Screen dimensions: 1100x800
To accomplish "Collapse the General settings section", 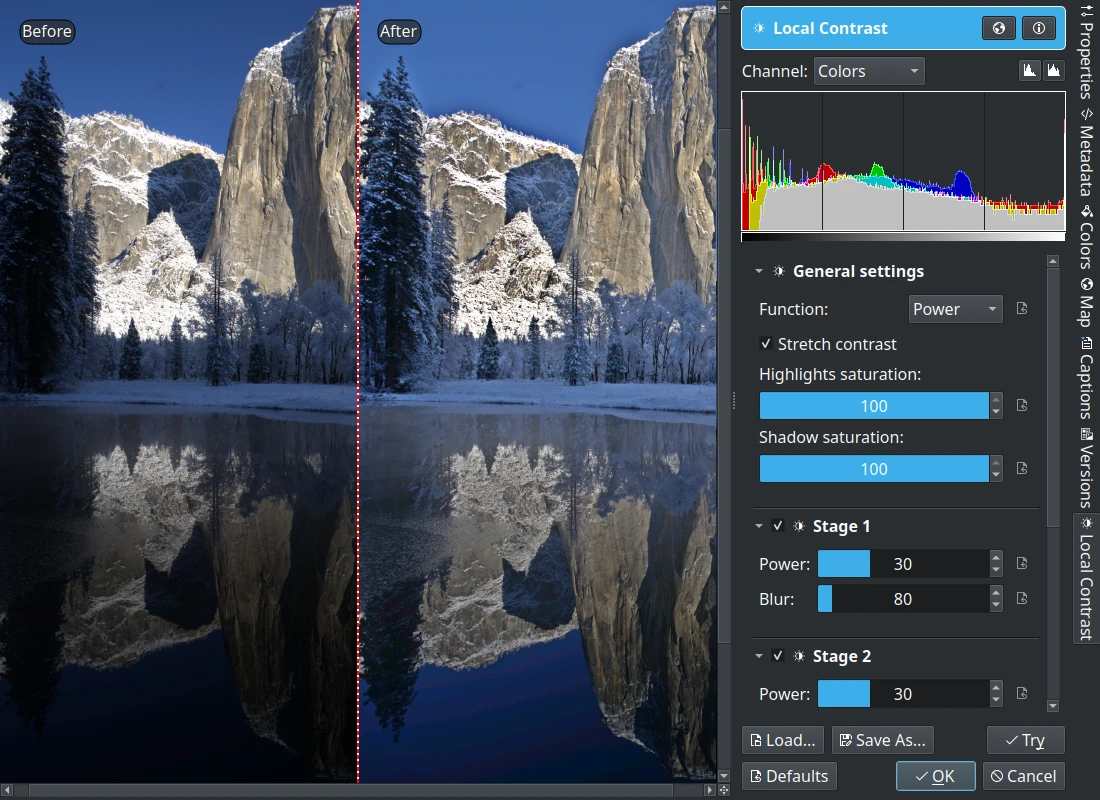I will [758, 270].
